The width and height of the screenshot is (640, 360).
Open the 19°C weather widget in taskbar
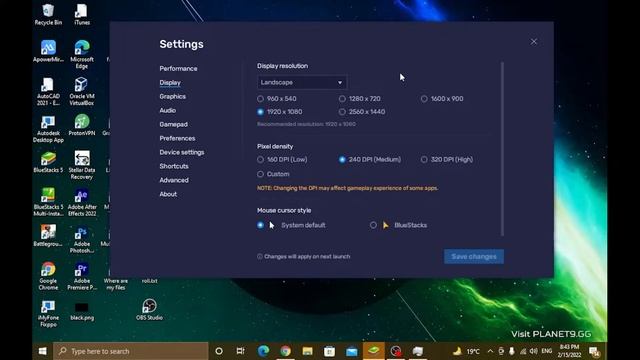[x=466, y=351]
